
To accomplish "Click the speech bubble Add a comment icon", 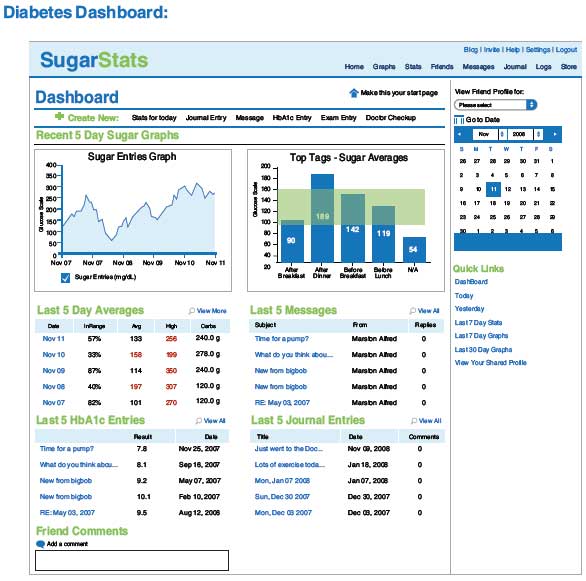I will [x=40, y=544].
